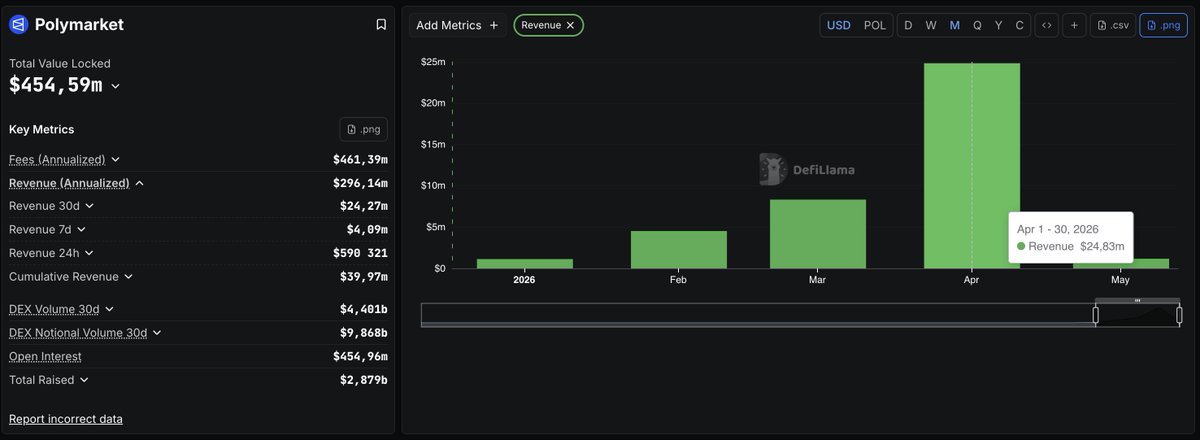The width and height of the screenshot is (1200, 440).
Task: Click the January 2026 revenue bar
Action: coord(525,264)
